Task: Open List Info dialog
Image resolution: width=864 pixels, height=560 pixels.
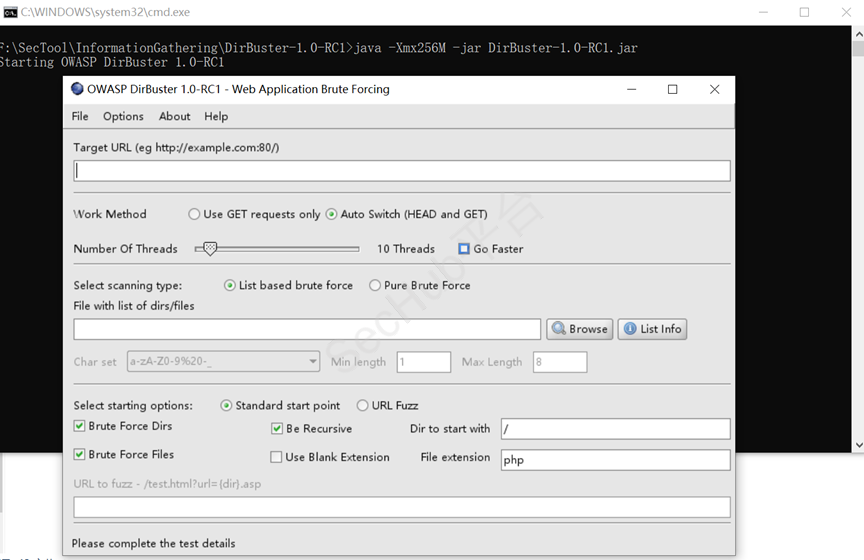Action: coord(652,329)
